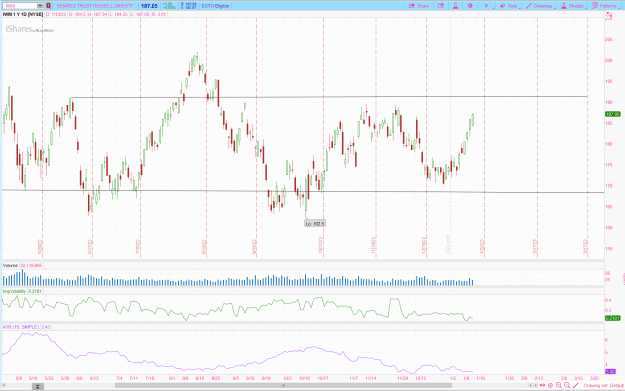The height and width of the screenshot is (391, 625).
Task: Click the blue bid/ask sizes icon
Action: tap(189, 6)
